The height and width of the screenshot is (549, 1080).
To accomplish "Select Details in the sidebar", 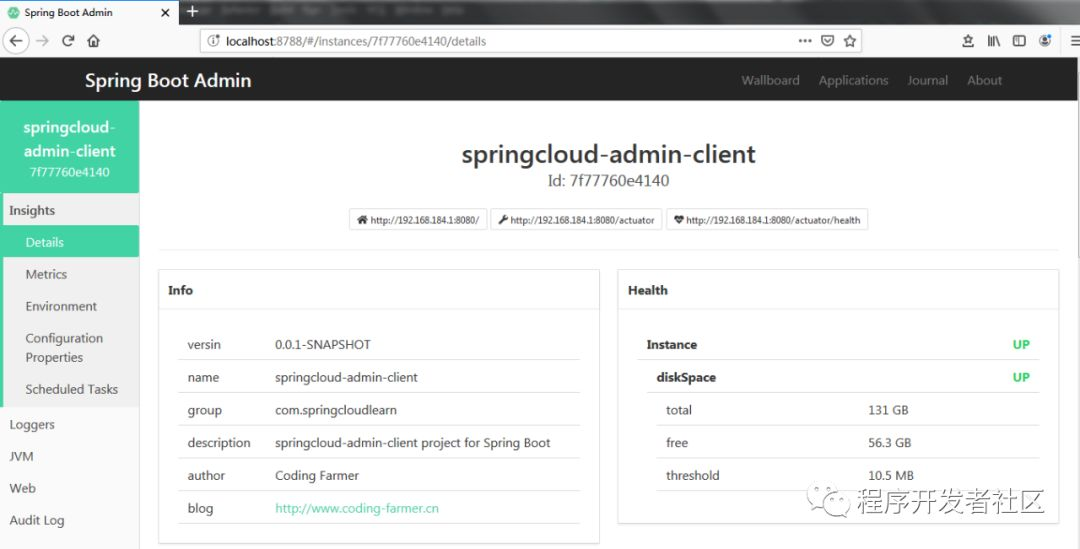I will pyautogui.click(x=71, y=242).
